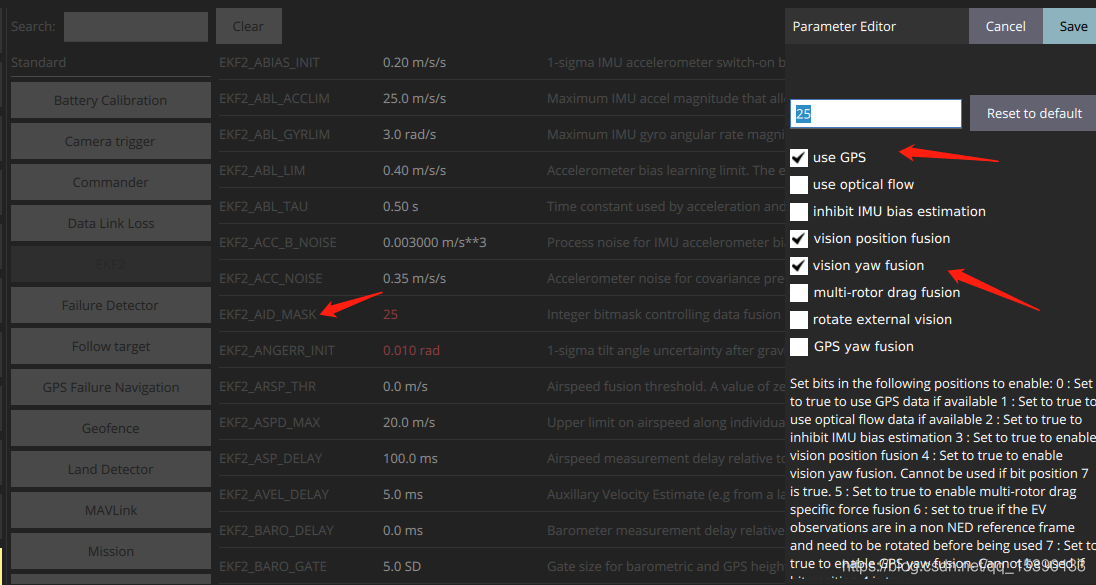
Task: Click the Search input box
Action: [x=136, y=27]
